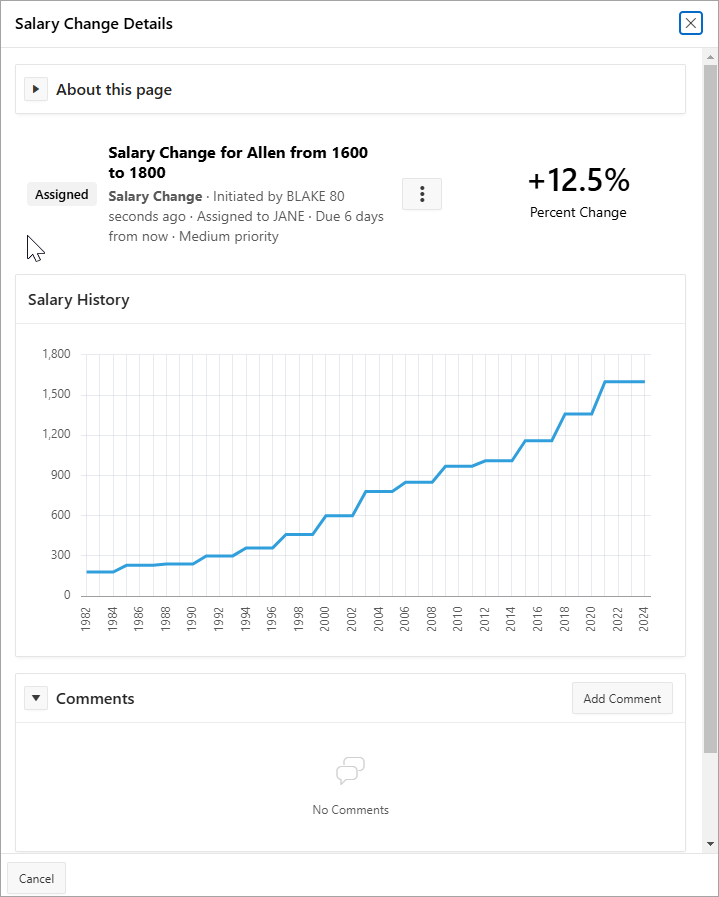The image size is (719, 897).
Task: Click the scroll down arrow
Action: tap(710, 844)
